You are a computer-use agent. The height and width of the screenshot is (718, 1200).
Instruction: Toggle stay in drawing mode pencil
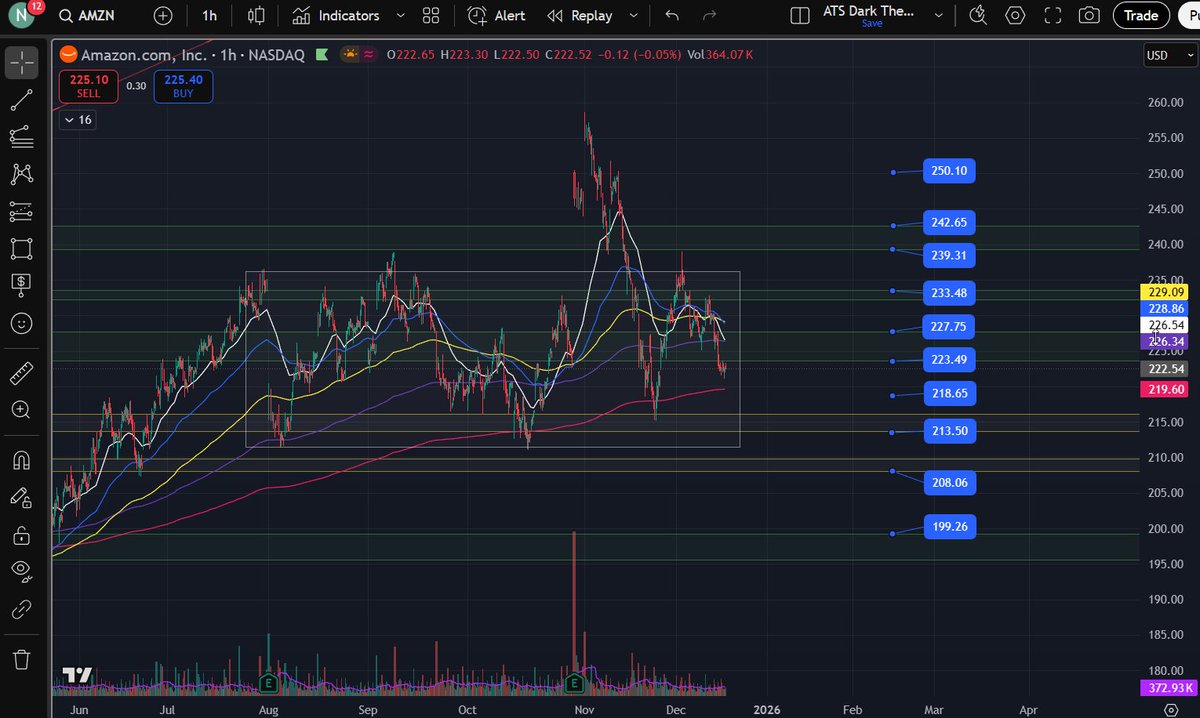(21, 497)
